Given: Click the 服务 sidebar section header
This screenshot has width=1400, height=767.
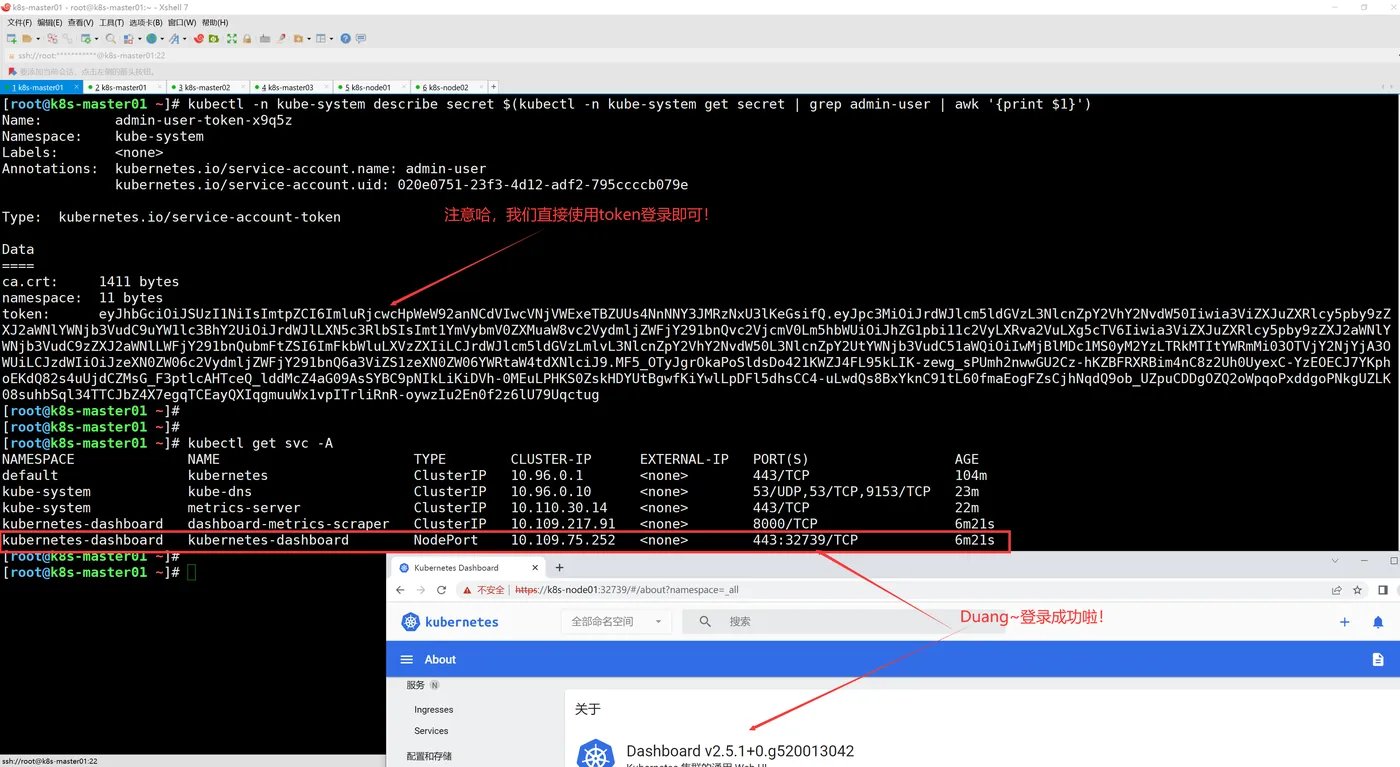Looking at the screenshot, I should tap(415, 685).
